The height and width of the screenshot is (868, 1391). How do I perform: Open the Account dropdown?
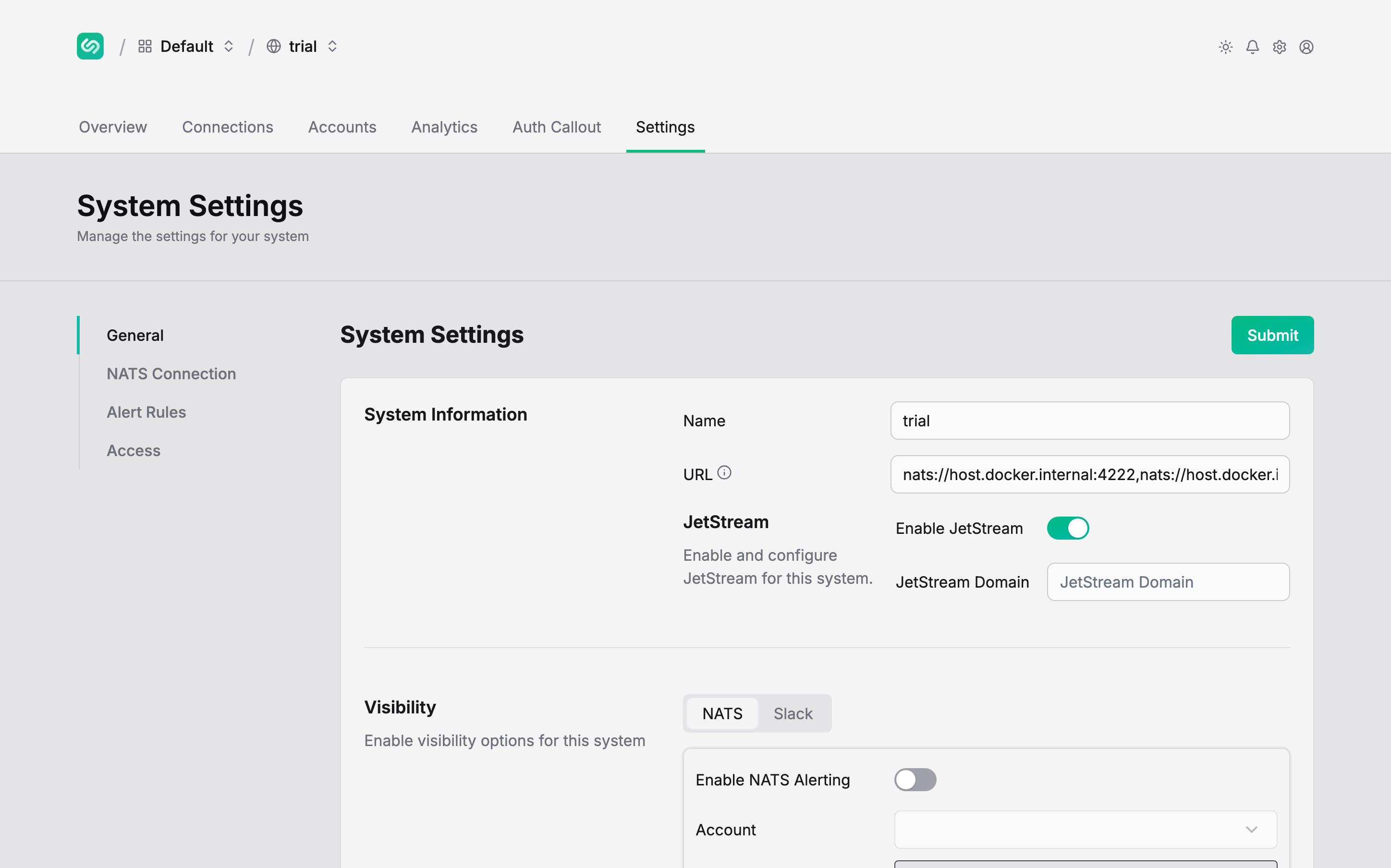[x=1086, y=830]
